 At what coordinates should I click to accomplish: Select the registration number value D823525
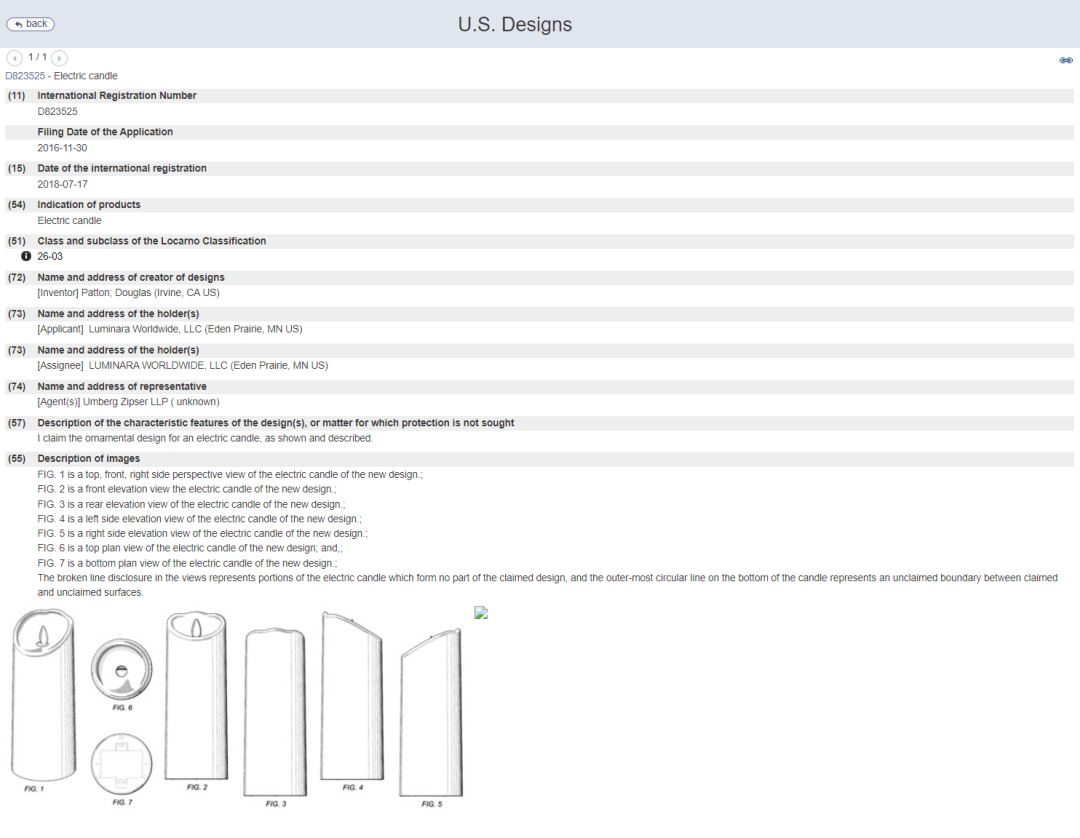[57, 112]
